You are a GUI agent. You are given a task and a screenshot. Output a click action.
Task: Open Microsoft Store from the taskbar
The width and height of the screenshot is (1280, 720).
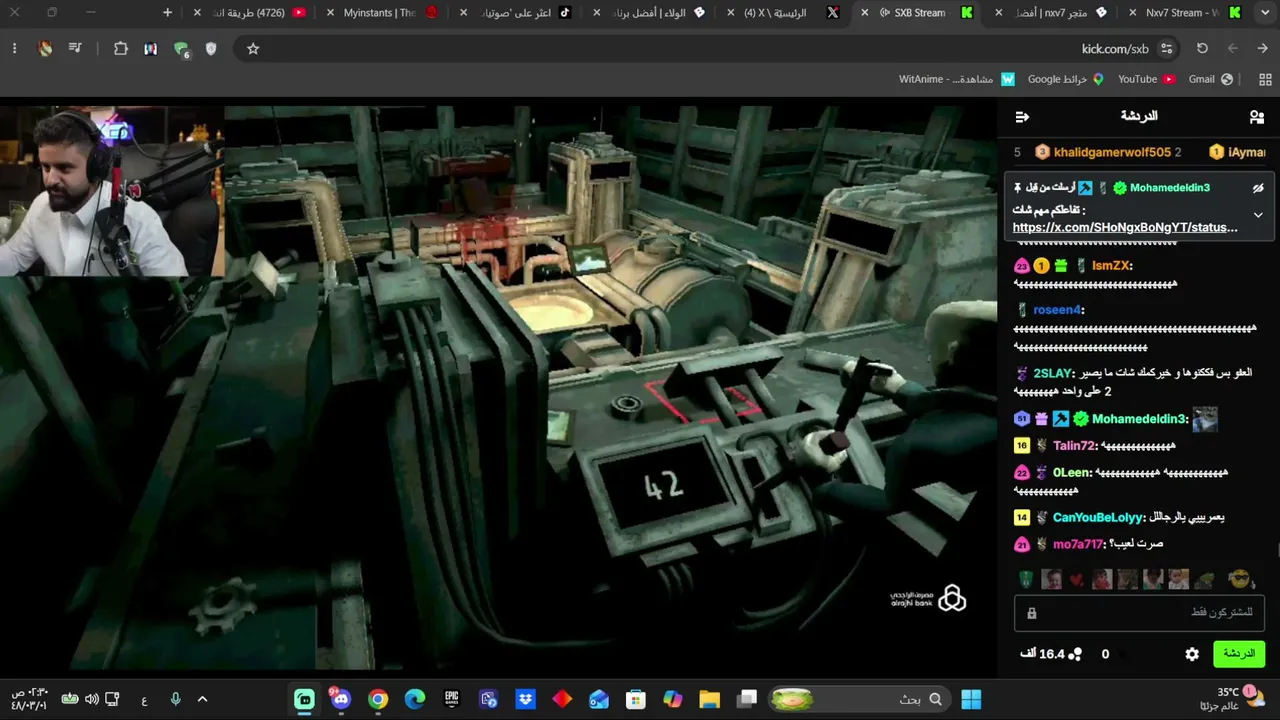click(x=635, y=700)
